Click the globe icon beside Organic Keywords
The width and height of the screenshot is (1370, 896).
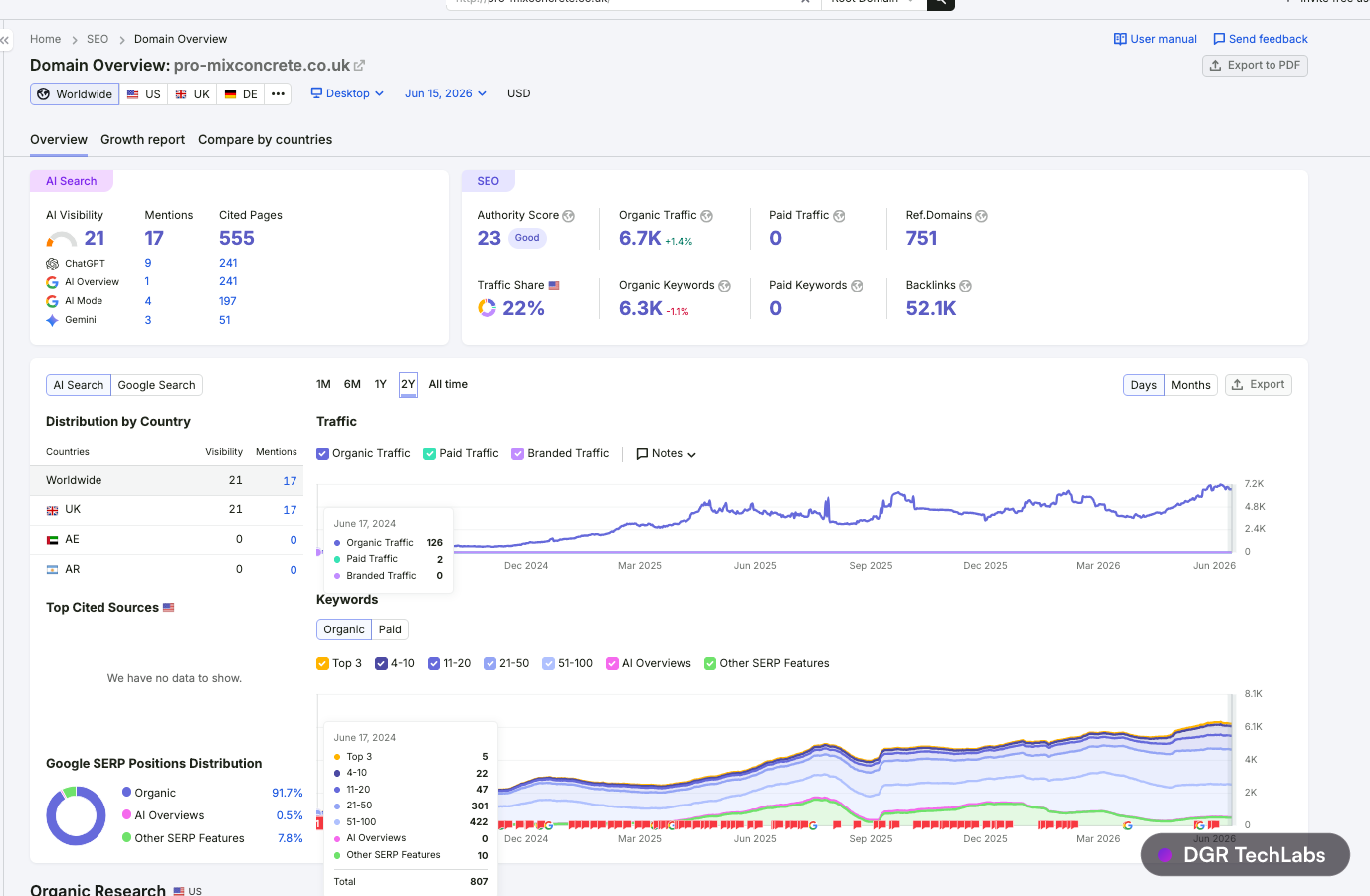[x=725, y=286]
